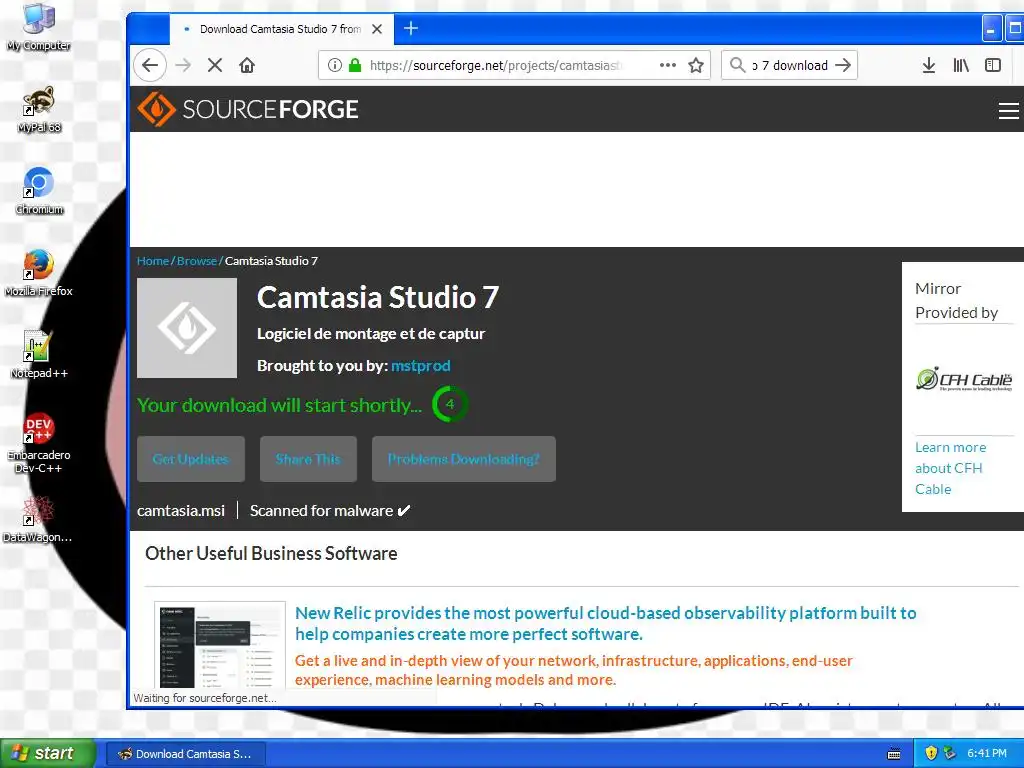The height and width of the screenshot is (768, 1024).
Task: Open the Windows start button
Action: tap(48, 753)
